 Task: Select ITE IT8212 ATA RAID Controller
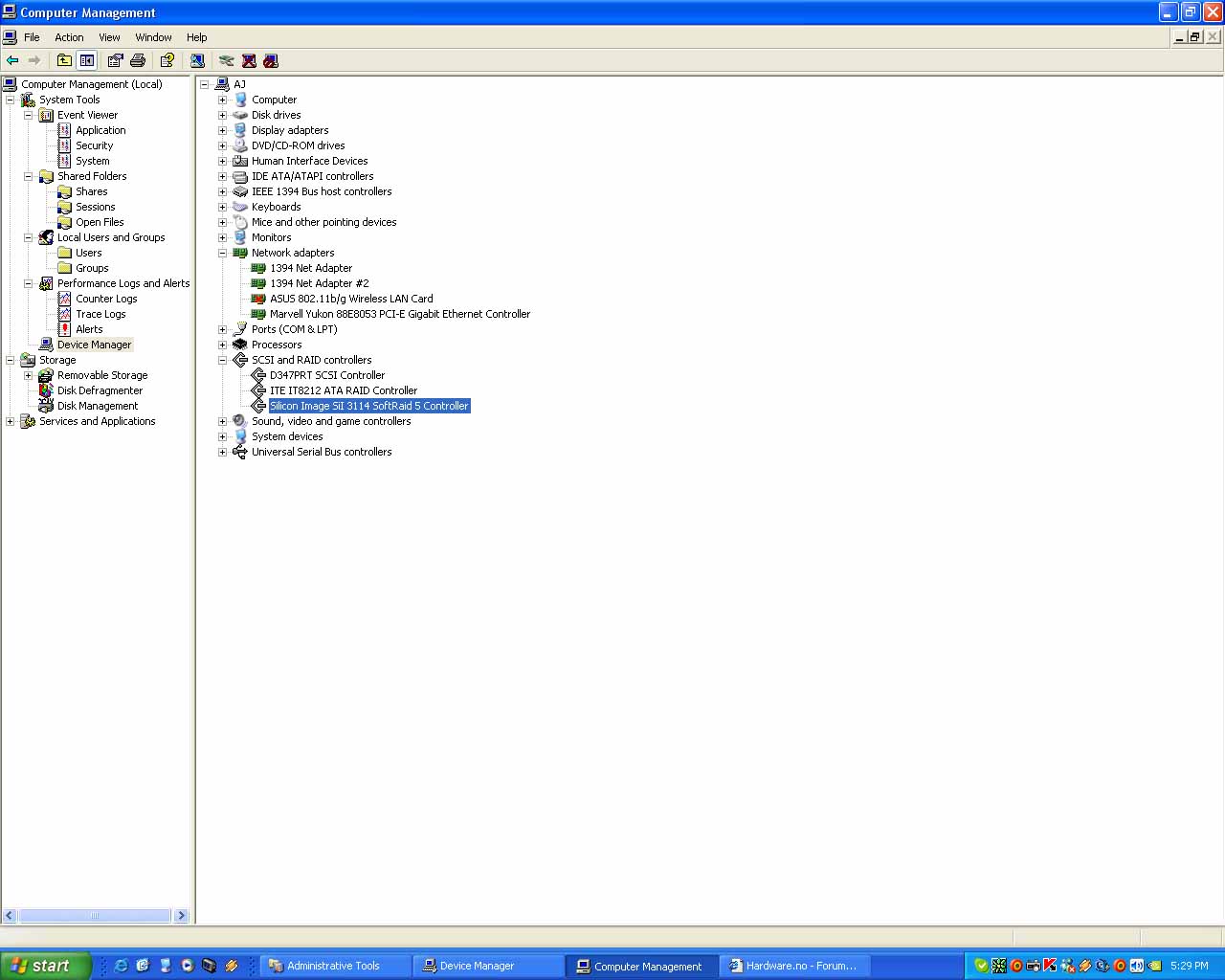tap(344, 390)
